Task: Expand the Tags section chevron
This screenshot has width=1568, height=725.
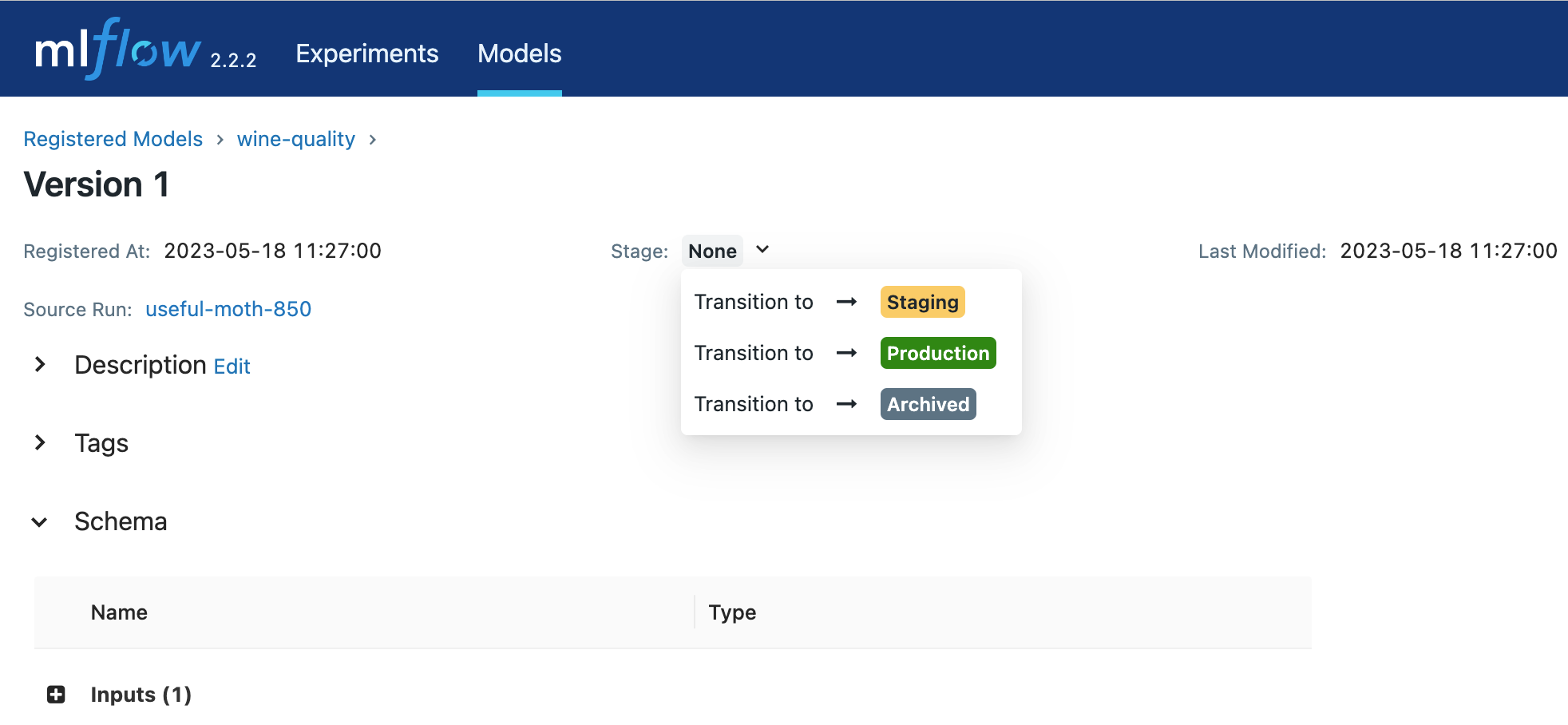Action: [40, 442]
